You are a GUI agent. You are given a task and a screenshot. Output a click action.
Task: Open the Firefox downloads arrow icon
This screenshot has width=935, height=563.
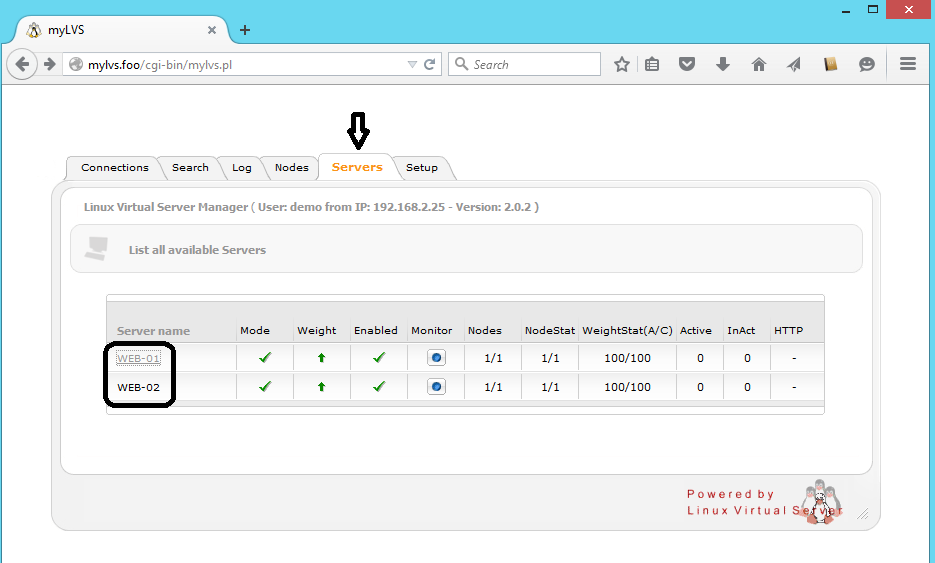(723, 64)
